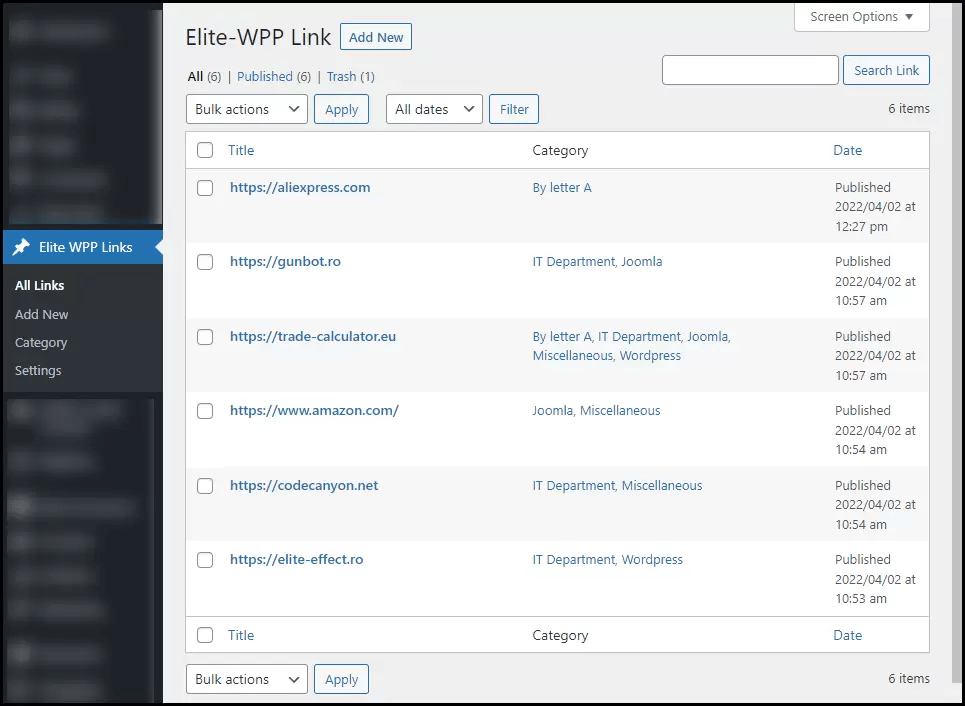The height and width of the screenshot is (706, 965).
Task: Show All (6) links filter
Action: click(204, 77)
